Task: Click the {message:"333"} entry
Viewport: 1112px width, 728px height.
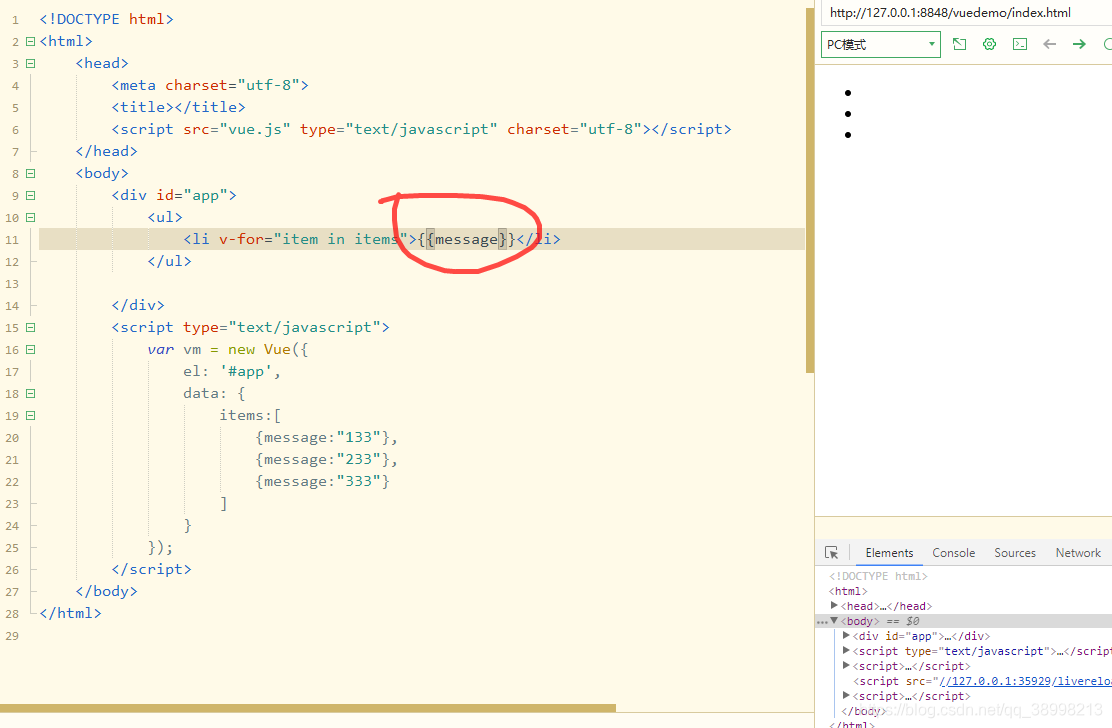Action: (x=322, y=481)
